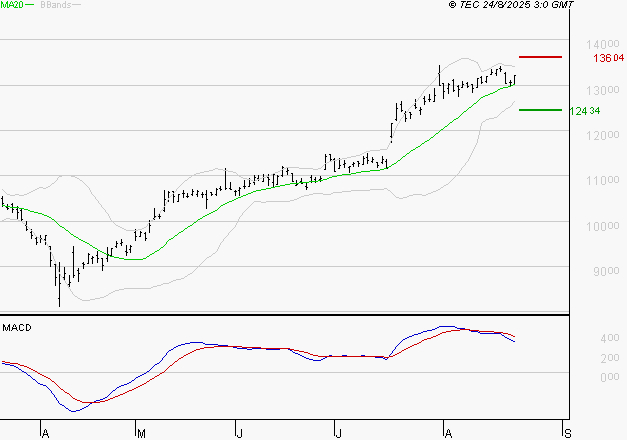The height and width of the screenshot is (440, 627).
Task: Click the 130.00 price axis label
Action: [x=603, y=90]
